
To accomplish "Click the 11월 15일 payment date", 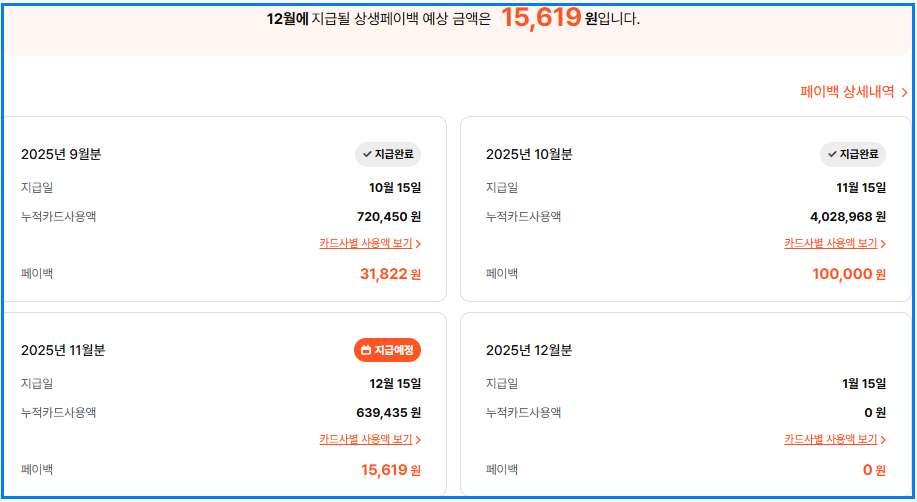I will point(861,188).
